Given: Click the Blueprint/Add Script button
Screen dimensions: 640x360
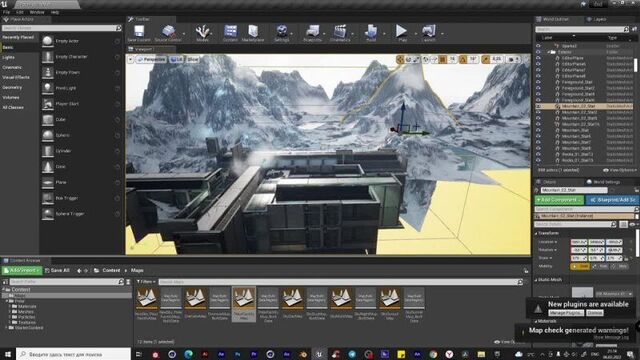Looking at the screenshot, I should point(612,200).
